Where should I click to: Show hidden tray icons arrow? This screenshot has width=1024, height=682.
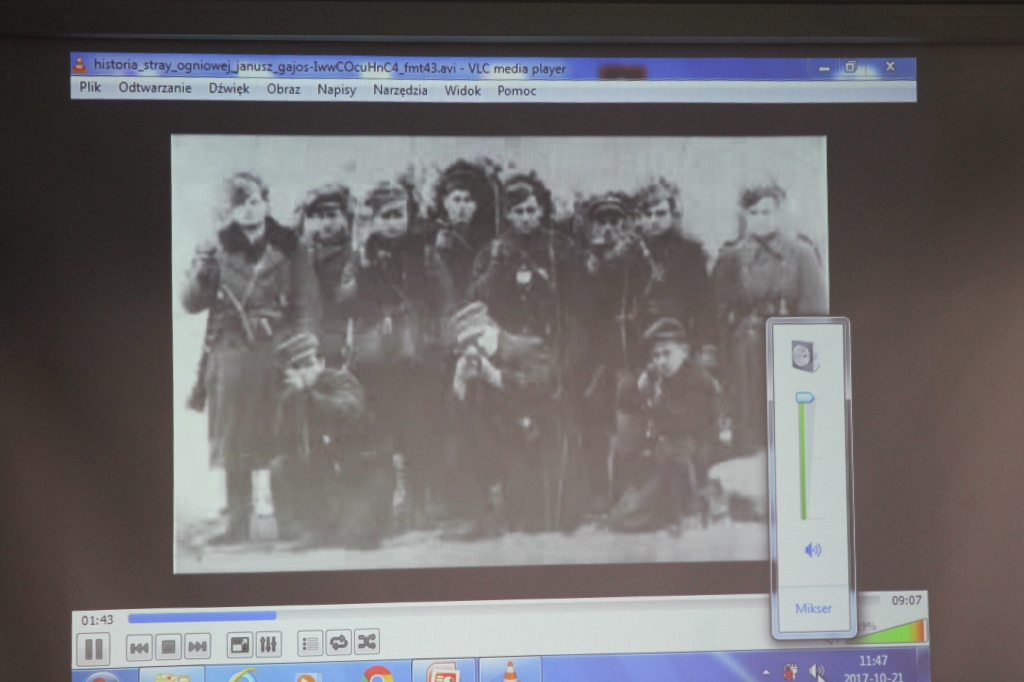coord(766,672)
